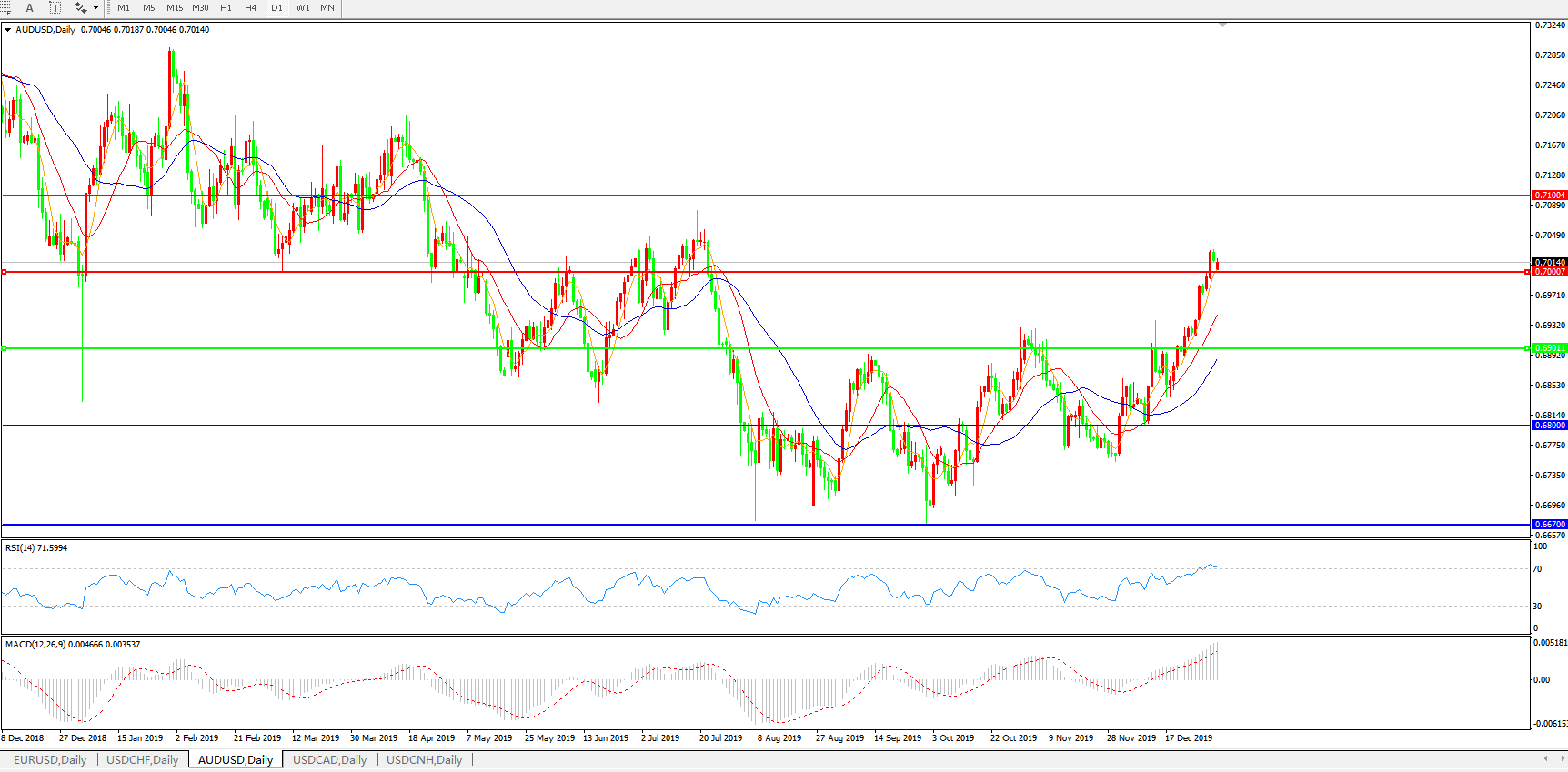
Task: Expand the AUDUSD,Daily chart title triangle
Action: 8,30
